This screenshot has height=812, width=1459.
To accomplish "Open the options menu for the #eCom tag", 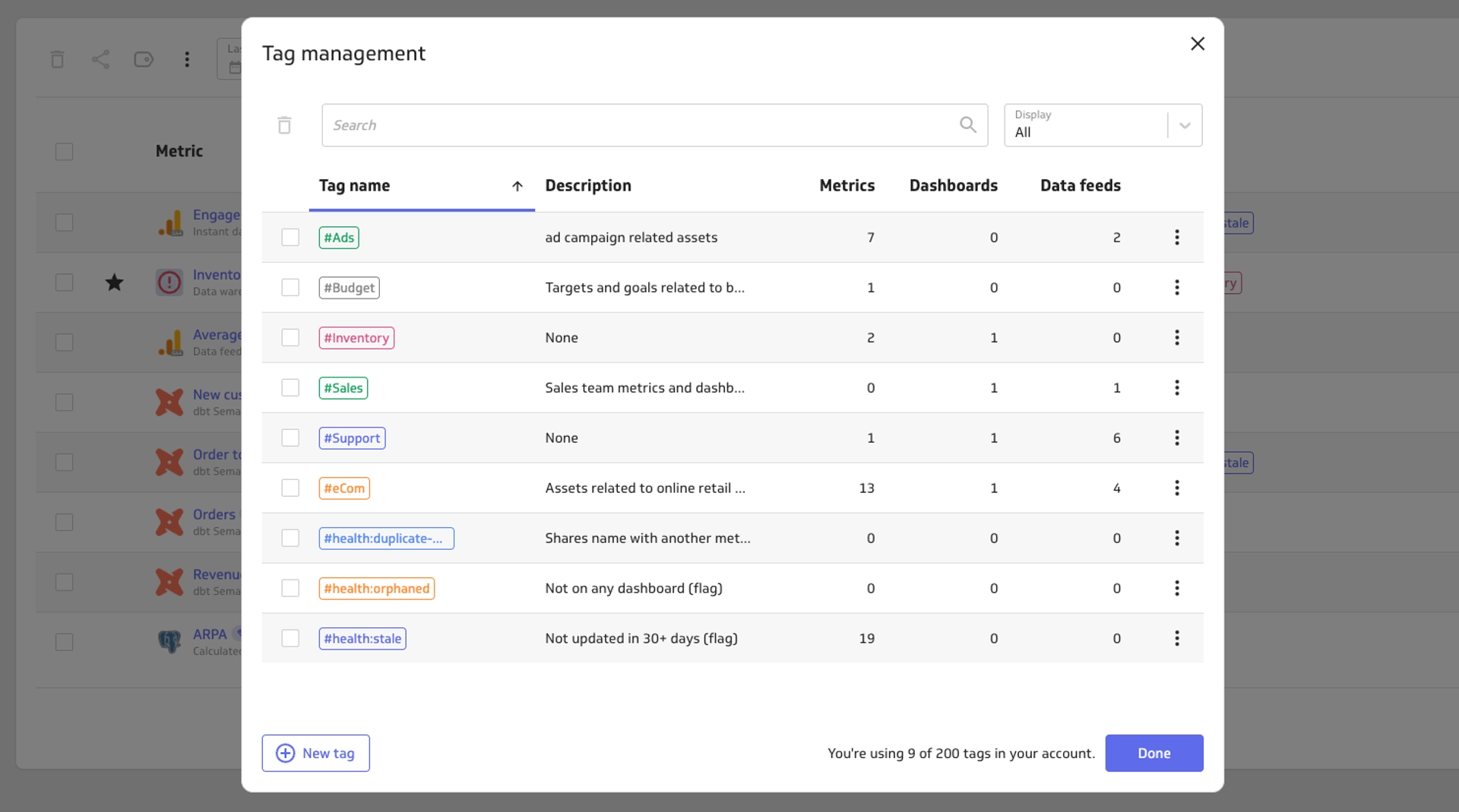I will click(1176, 488).
